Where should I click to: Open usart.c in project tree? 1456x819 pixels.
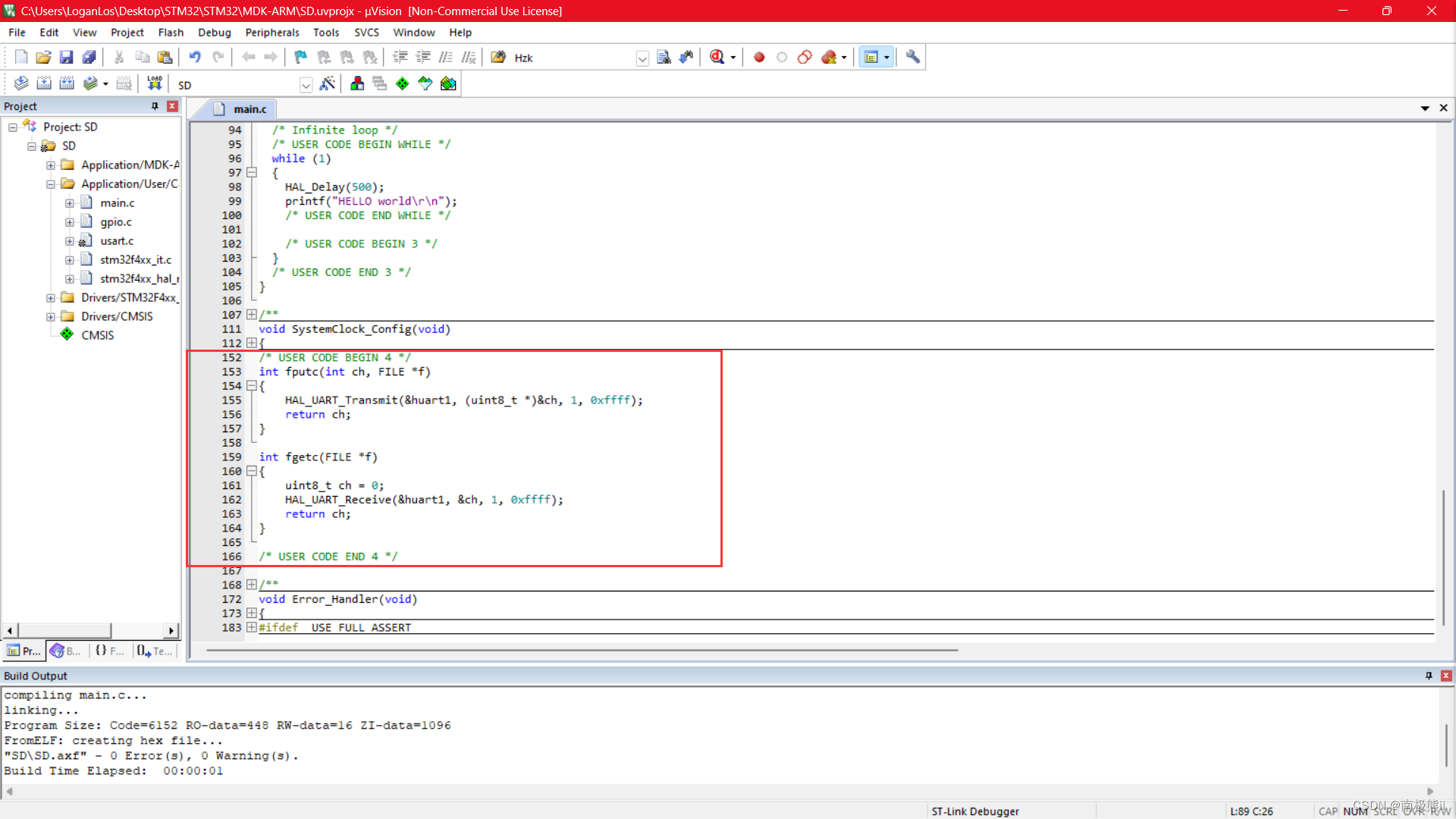[x=117, y=241]
